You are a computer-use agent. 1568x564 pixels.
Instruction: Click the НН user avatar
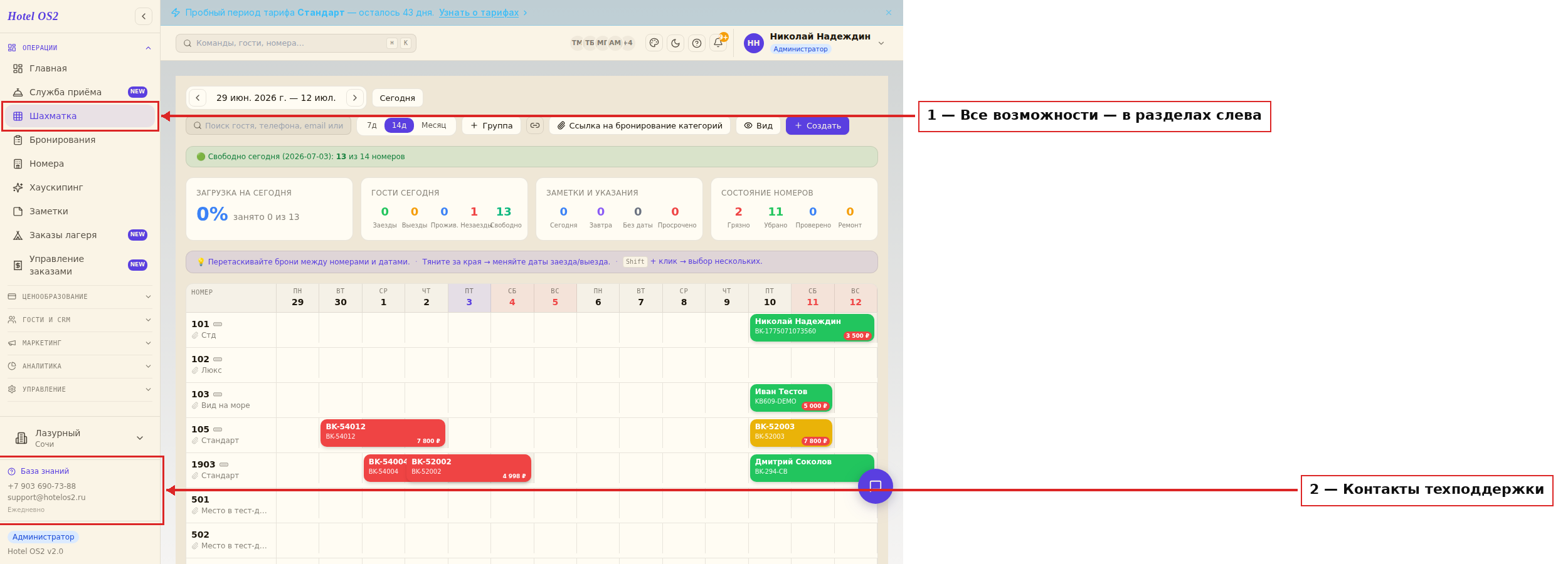click(x=753, y=43)
